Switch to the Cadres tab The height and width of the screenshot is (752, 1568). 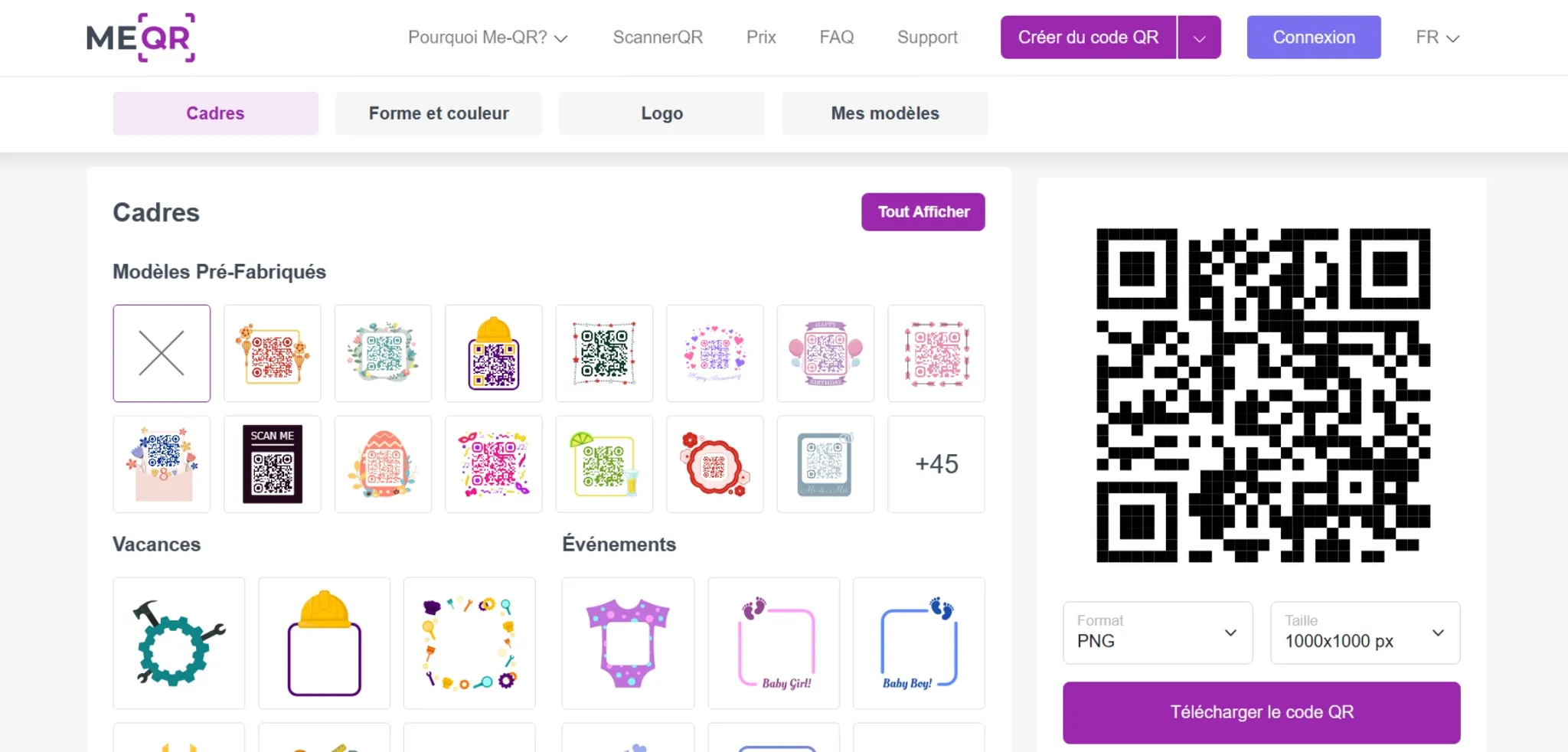[x=216, y=113]
